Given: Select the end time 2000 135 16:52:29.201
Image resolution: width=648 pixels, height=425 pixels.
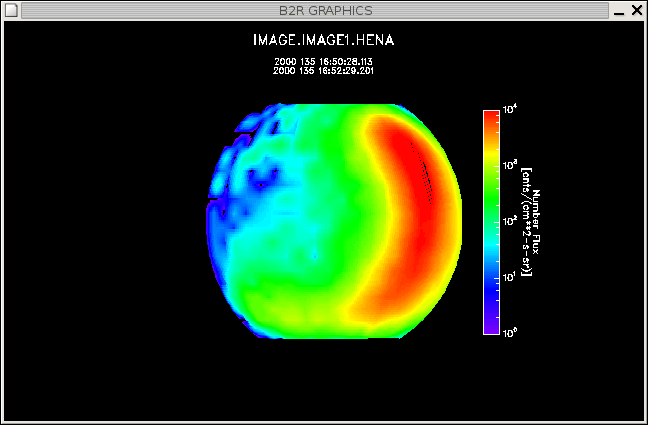Looking at the screenshot, I should (324, 71).
